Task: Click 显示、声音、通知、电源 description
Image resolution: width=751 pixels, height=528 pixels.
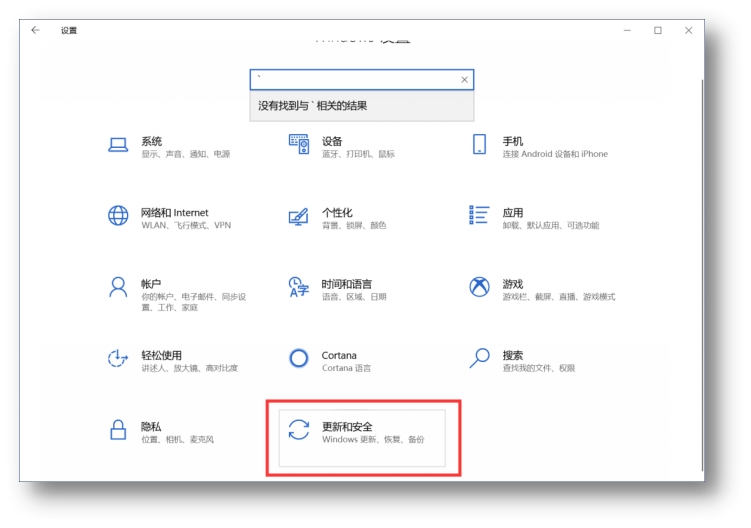Action: pyautogui.click(x=186, y=154)
